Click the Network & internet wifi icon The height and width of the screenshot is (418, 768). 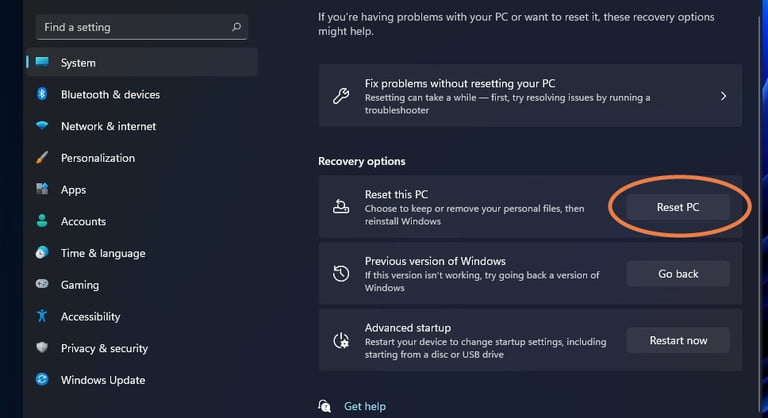(x=42, y=126)
